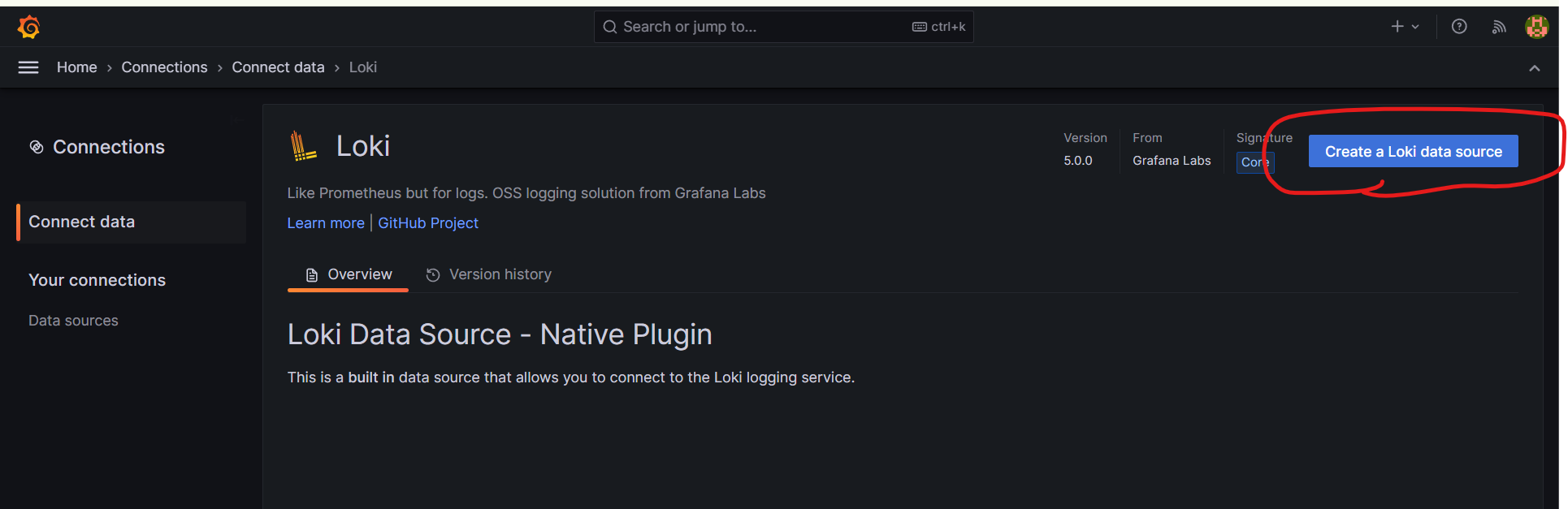Go to Home breadcrumb
The width and height of the screenshot is (1568, 509).
77,67
